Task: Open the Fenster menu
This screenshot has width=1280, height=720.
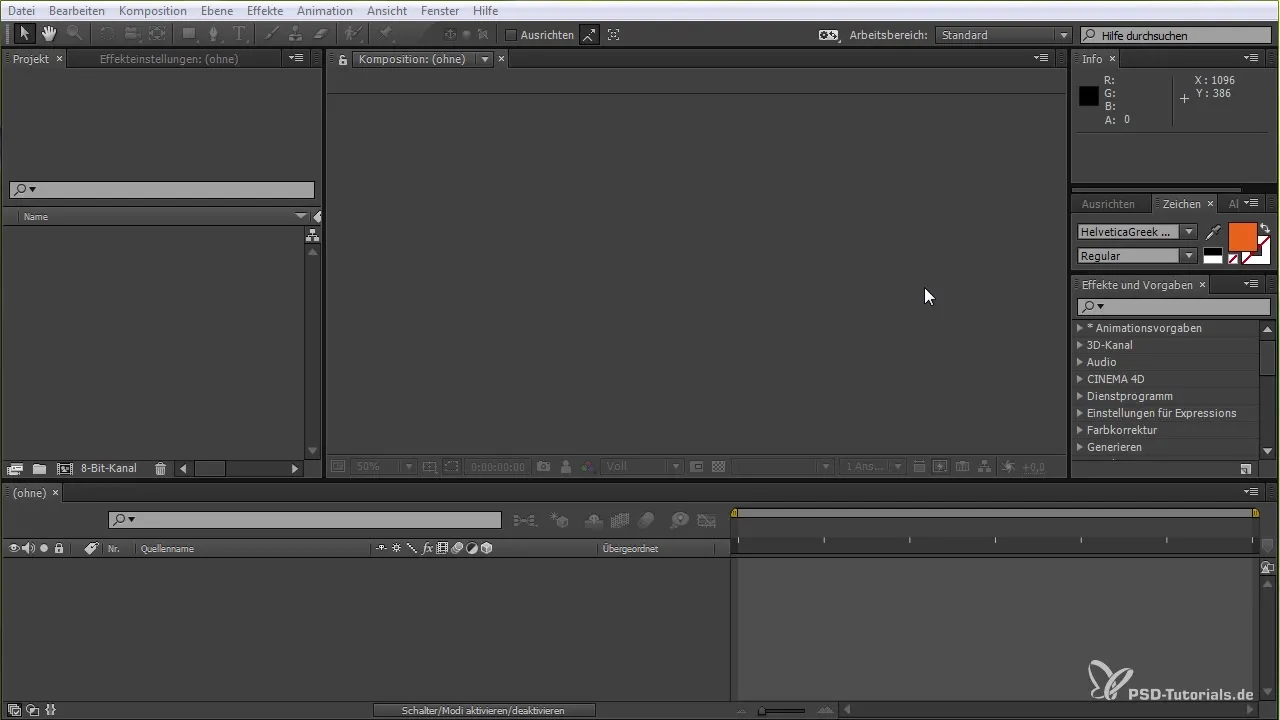Action: [440, 11]
